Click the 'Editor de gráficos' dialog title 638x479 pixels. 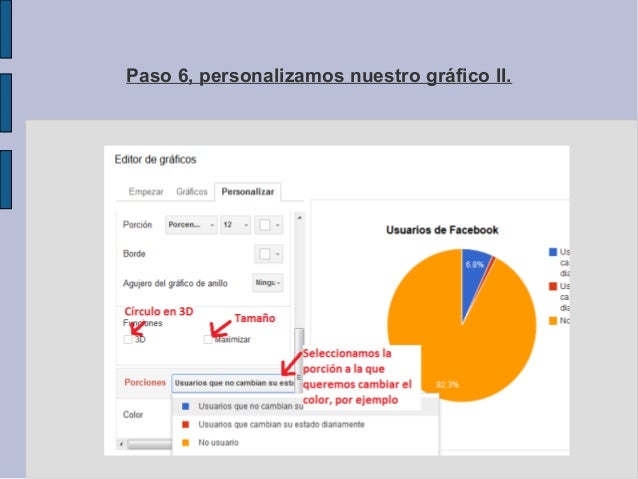(155, 160)
